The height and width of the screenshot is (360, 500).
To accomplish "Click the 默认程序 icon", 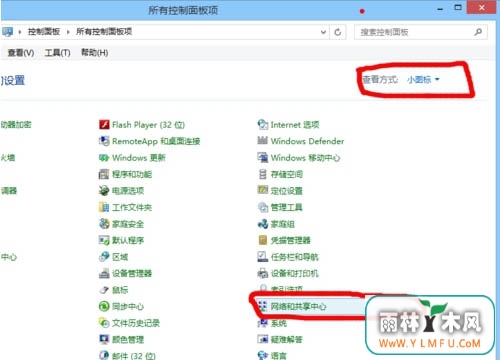I will click(x=104, y=240).
